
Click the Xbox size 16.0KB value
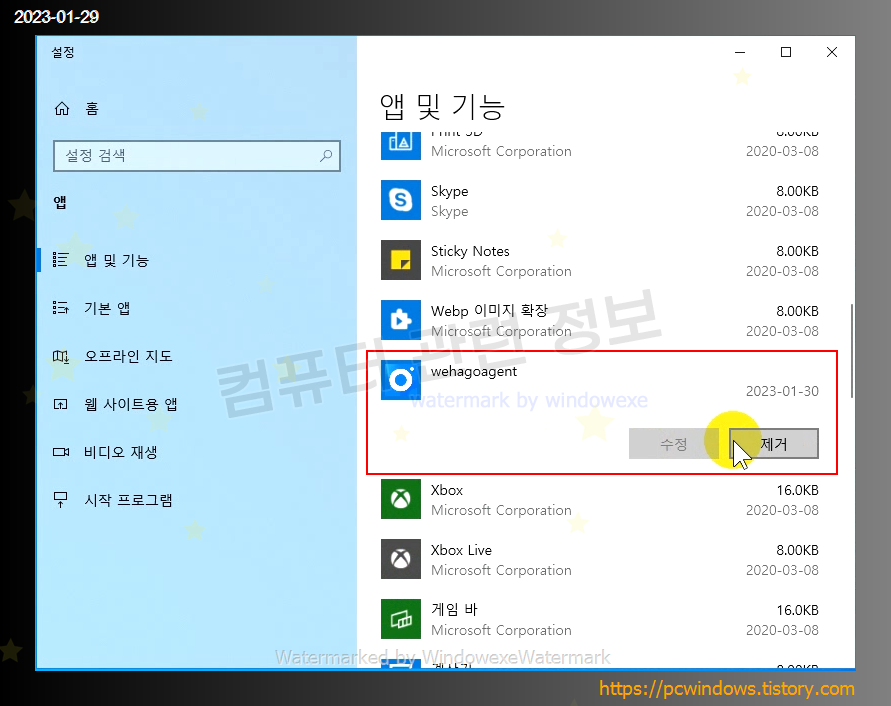point(797,490)
